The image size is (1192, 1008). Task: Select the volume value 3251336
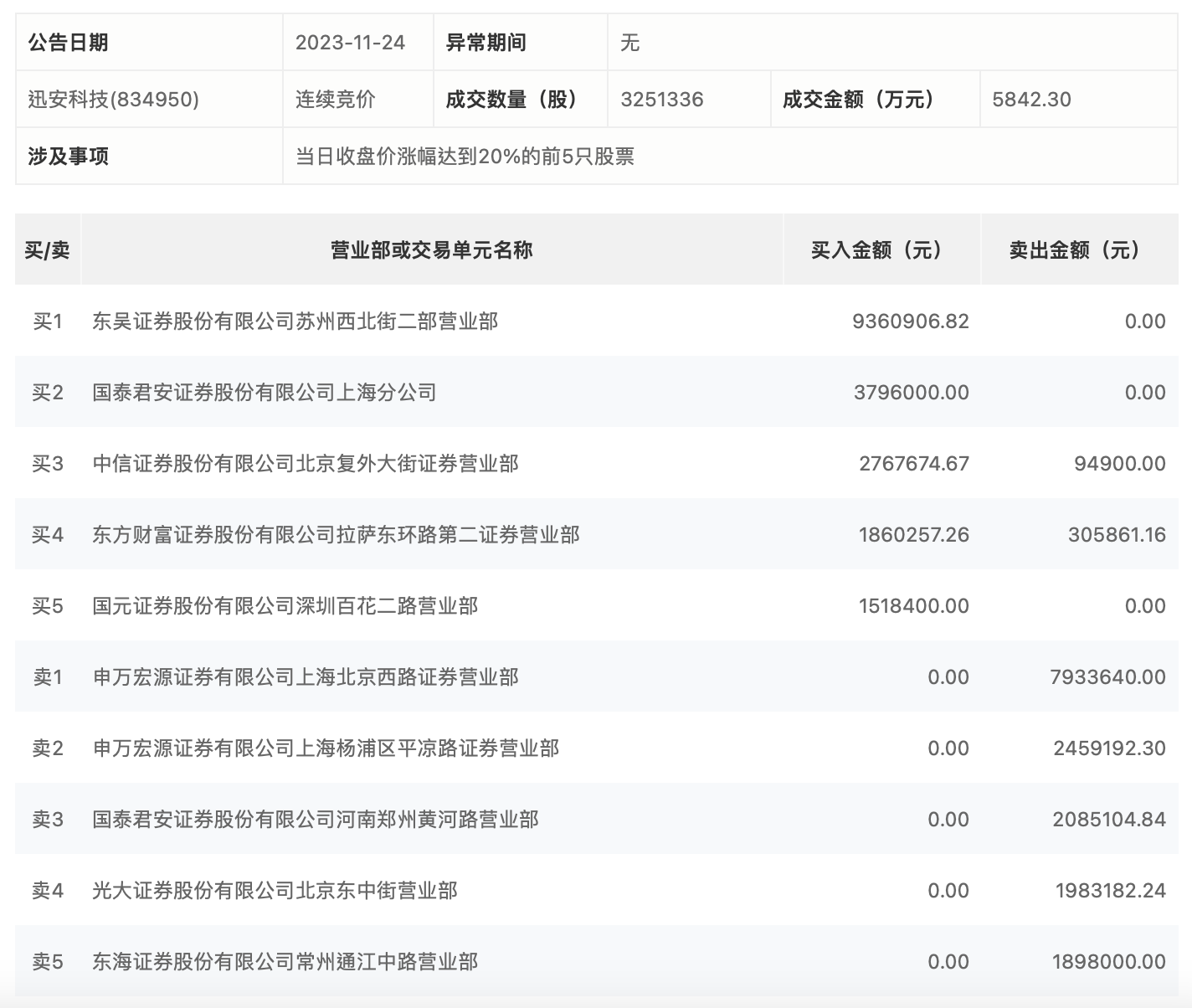[x=662, y=100]
